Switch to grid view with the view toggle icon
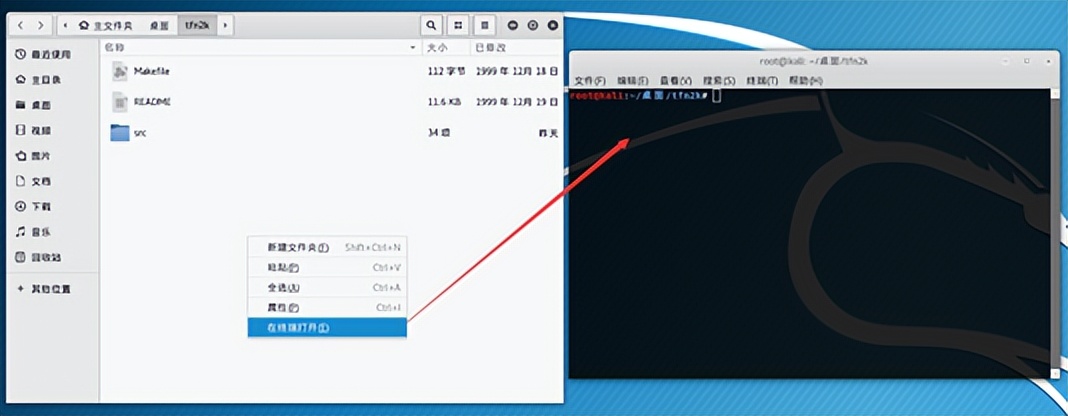 tap(458, 25)
